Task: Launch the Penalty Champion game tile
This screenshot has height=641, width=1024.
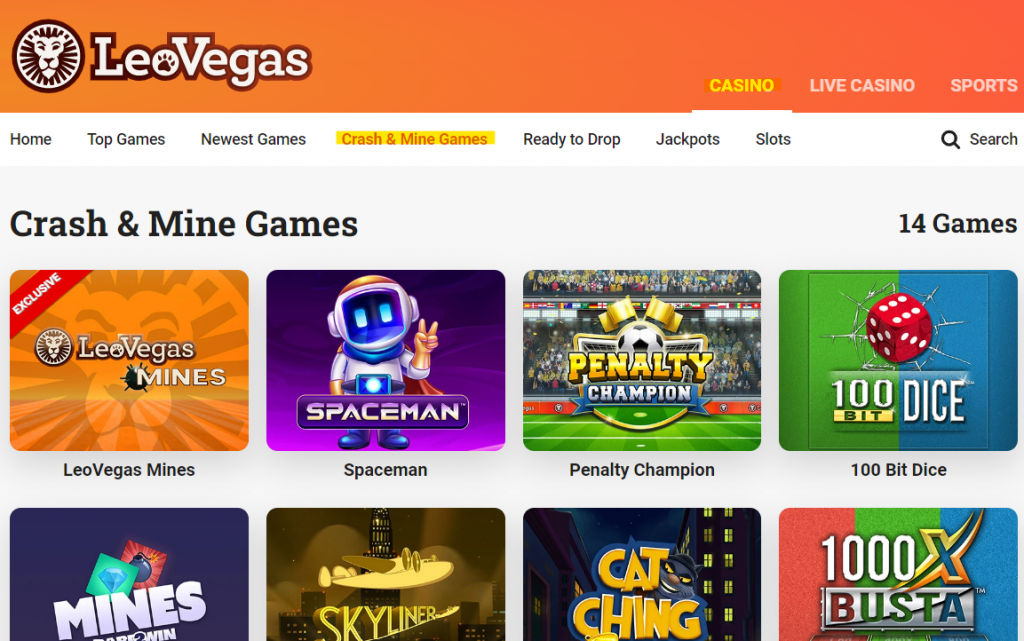Action: tap(642, 360)
